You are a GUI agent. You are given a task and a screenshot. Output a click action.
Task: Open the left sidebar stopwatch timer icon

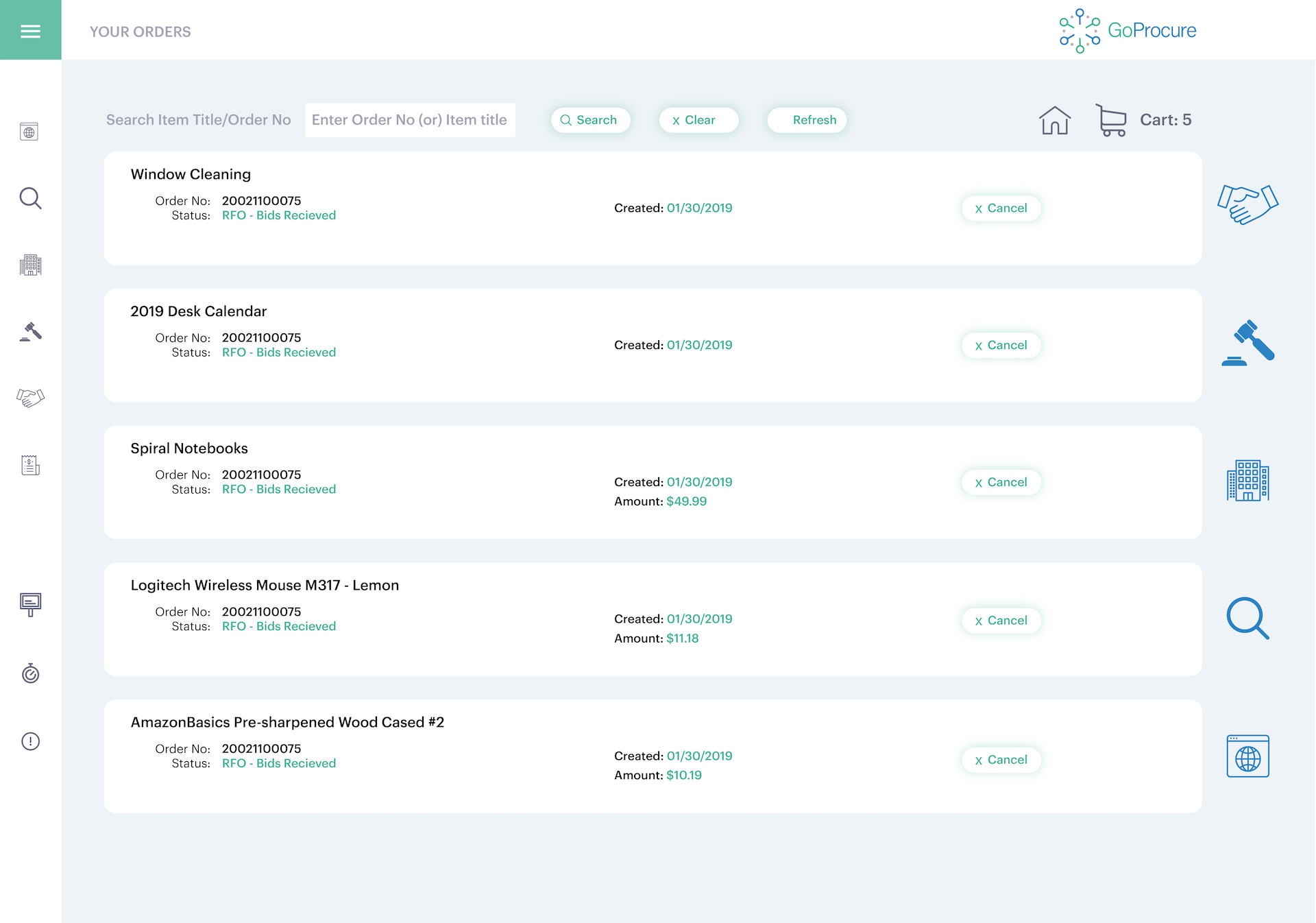pos(30,673)
